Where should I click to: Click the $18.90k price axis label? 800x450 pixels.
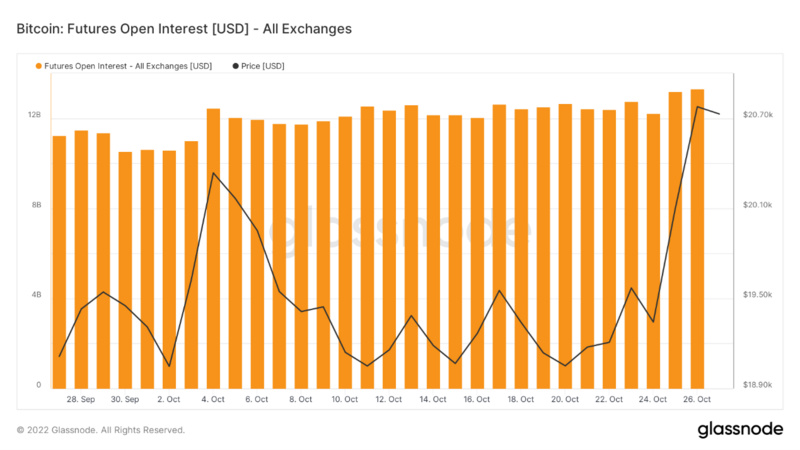click(x=757, y=384)
